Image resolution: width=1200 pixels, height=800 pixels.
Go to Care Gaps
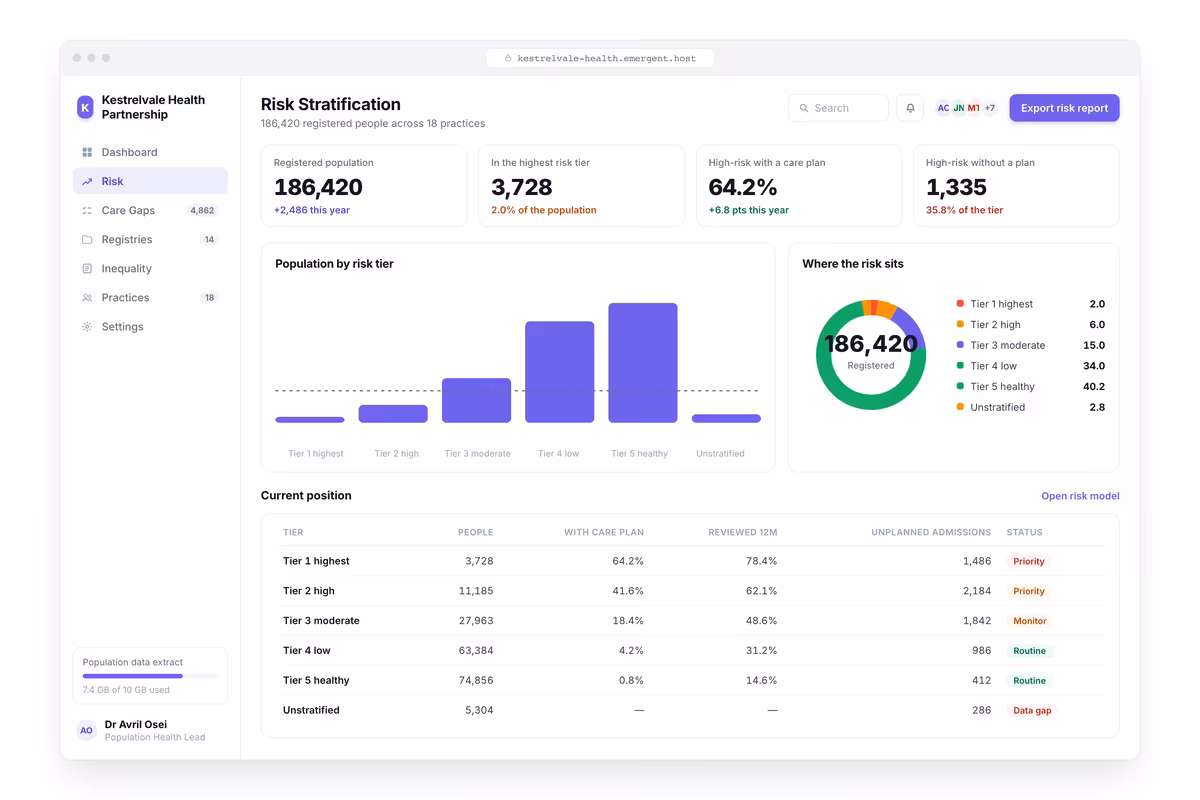150,210
